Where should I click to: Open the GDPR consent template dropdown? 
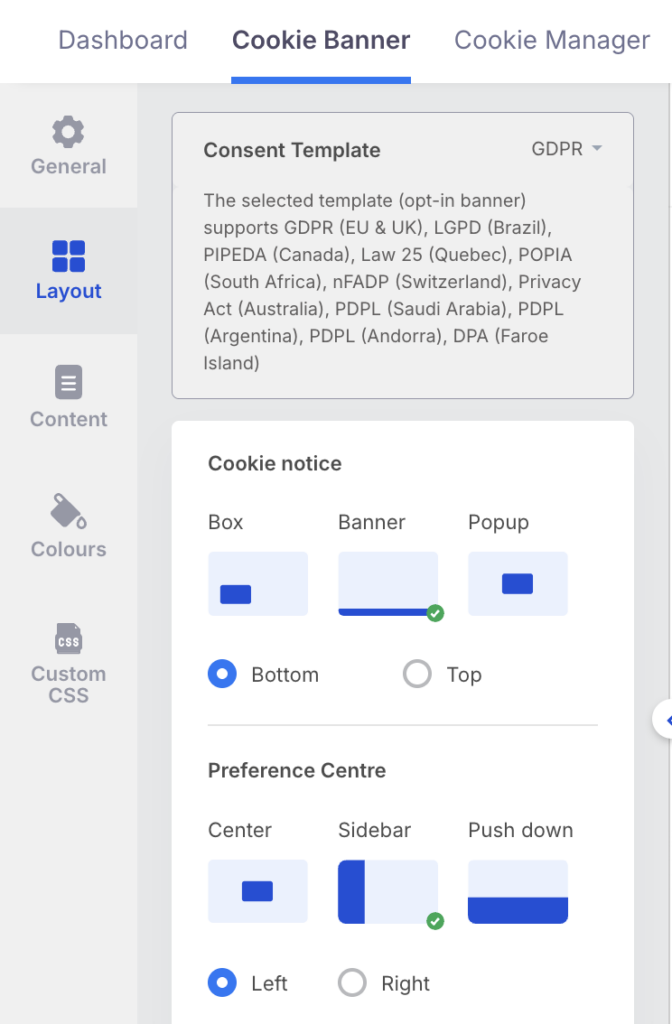pyautogui.click(x=567, y=149)
